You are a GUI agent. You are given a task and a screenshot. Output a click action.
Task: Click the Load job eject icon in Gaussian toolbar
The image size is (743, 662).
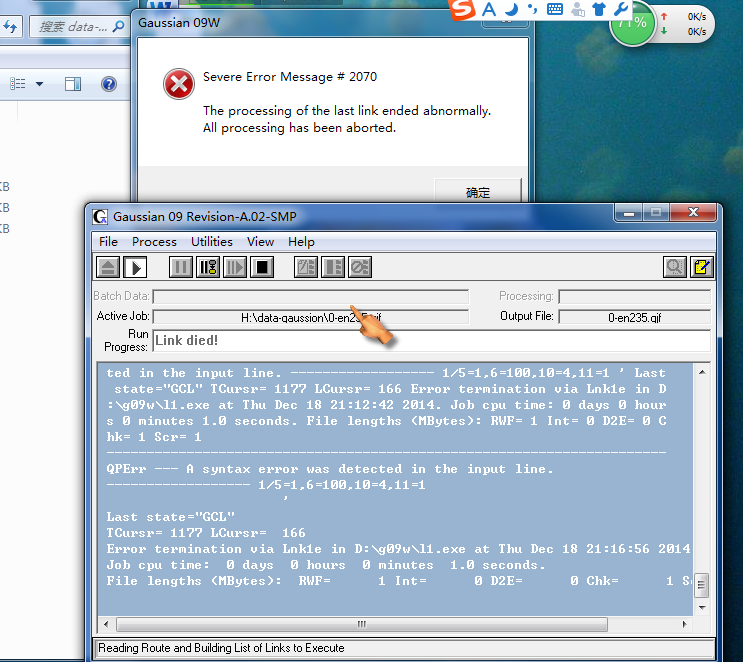pos(108,267)
